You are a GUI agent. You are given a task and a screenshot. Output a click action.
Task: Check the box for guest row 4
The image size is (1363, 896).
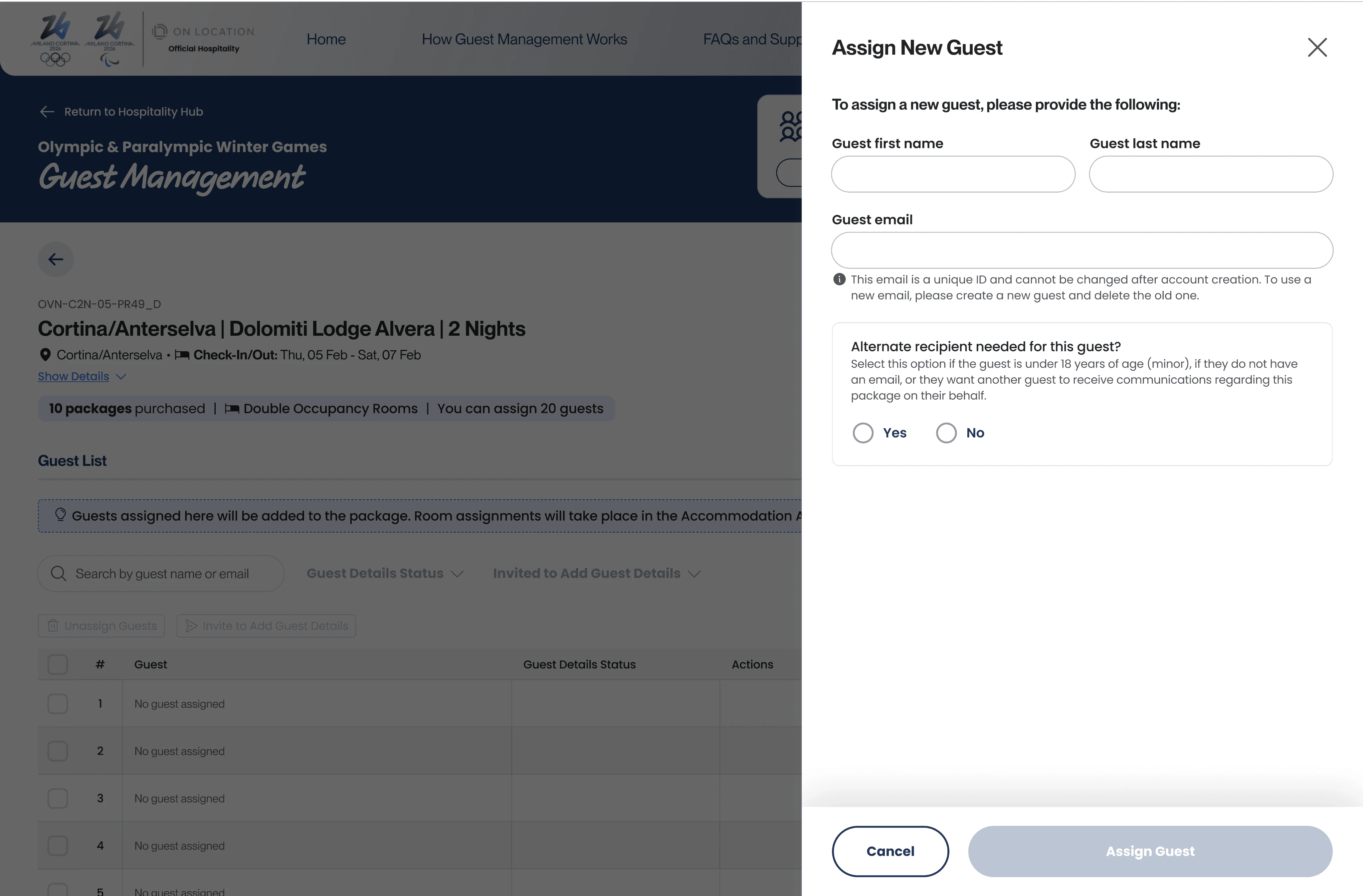click(57, 846)
